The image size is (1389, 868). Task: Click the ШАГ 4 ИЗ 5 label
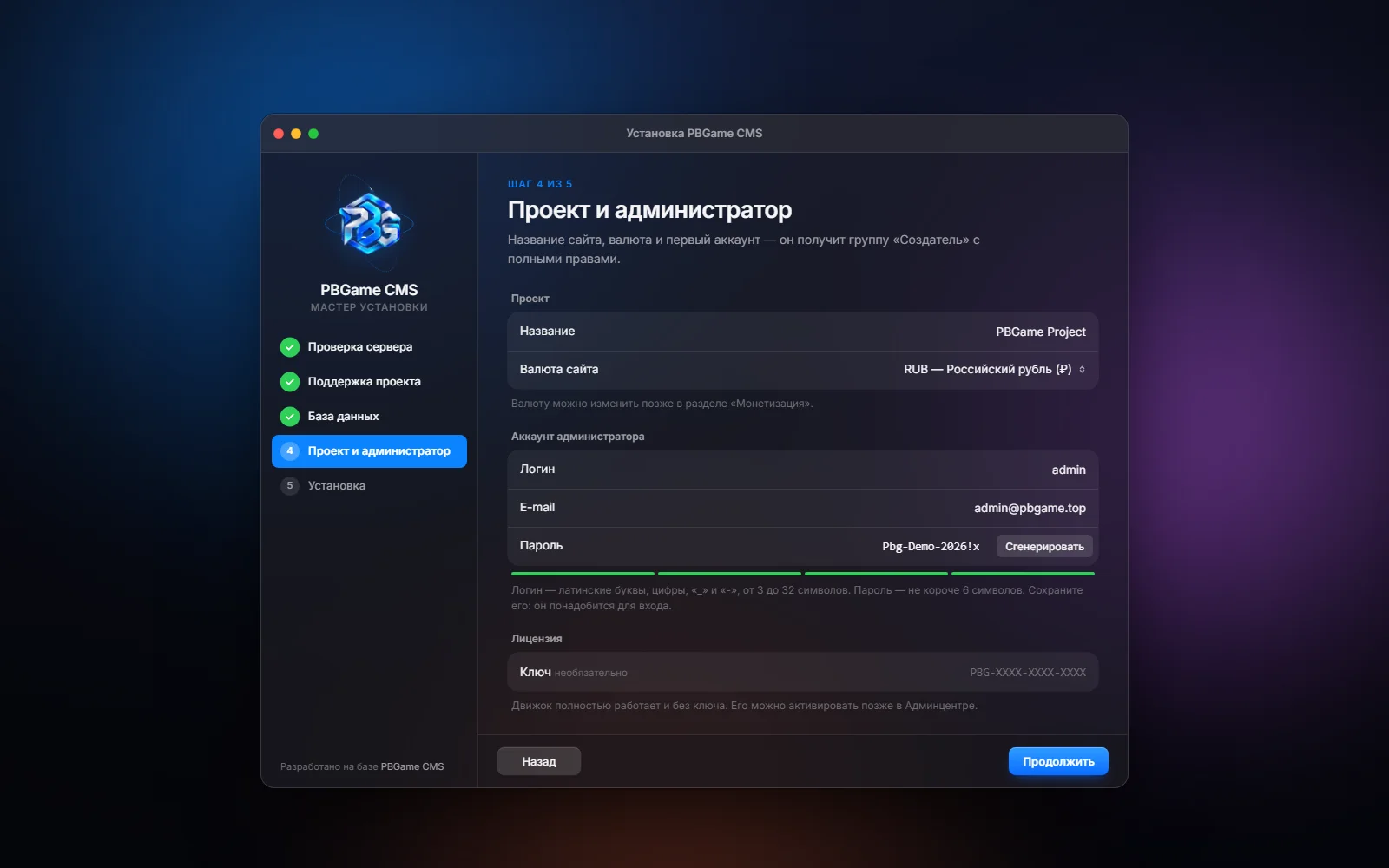tap(540, 184)
